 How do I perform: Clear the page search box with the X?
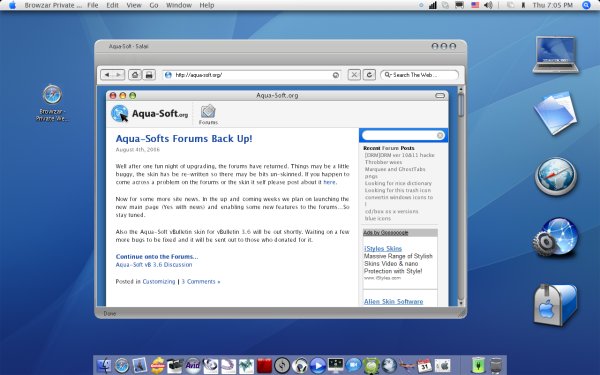tap(440, 135)
